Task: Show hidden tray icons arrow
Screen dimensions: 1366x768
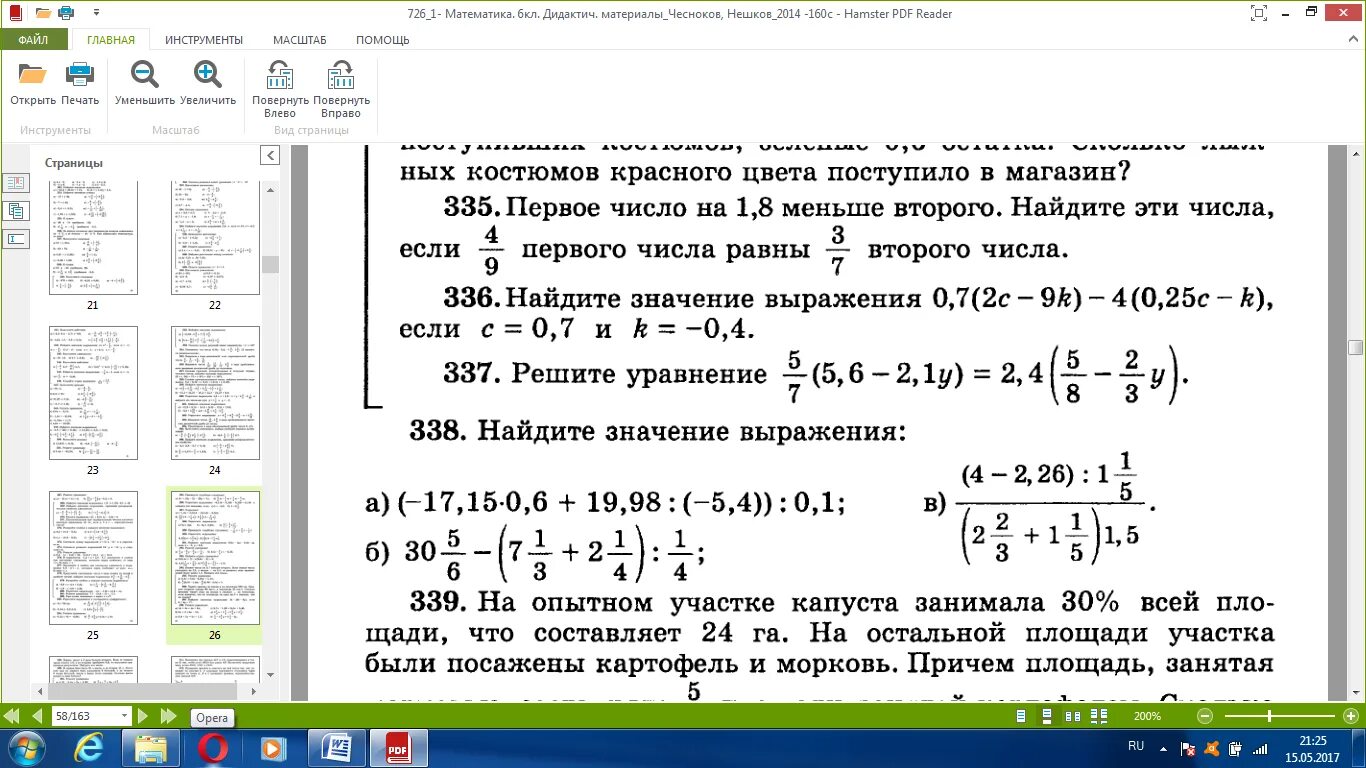Action: pyautogui.click(x=1165, y=747)
